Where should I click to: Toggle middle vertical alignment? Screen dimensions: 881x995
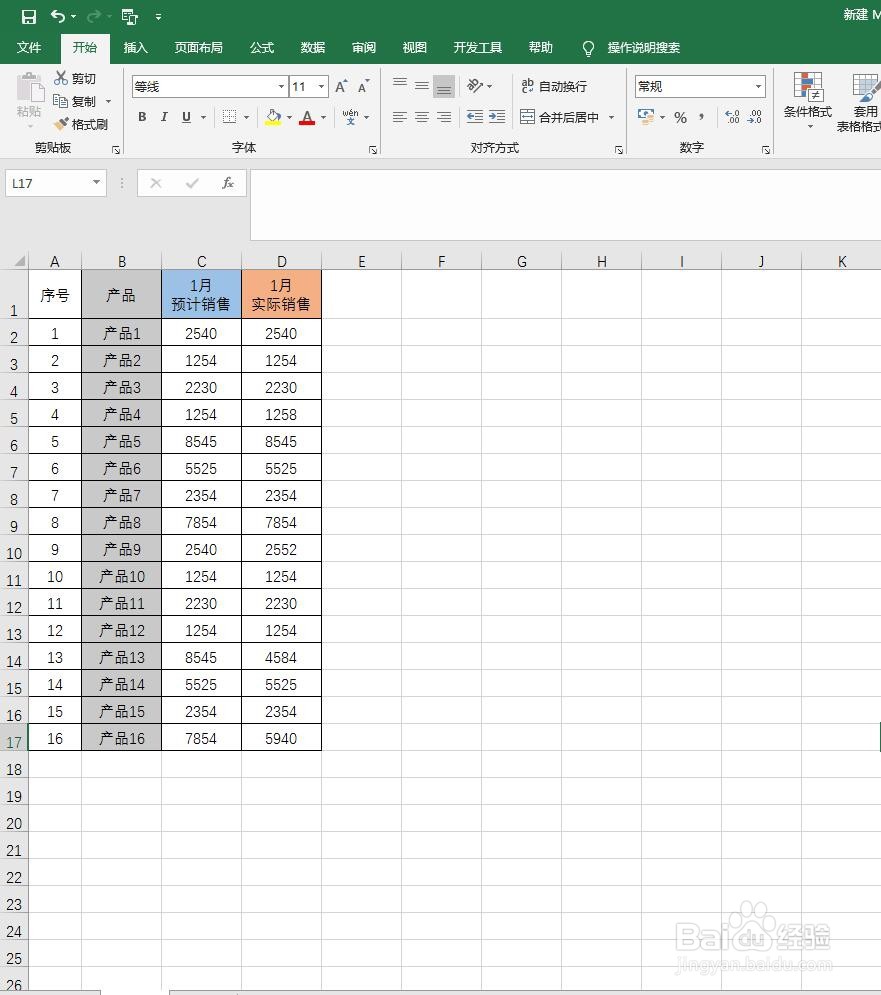421,85
